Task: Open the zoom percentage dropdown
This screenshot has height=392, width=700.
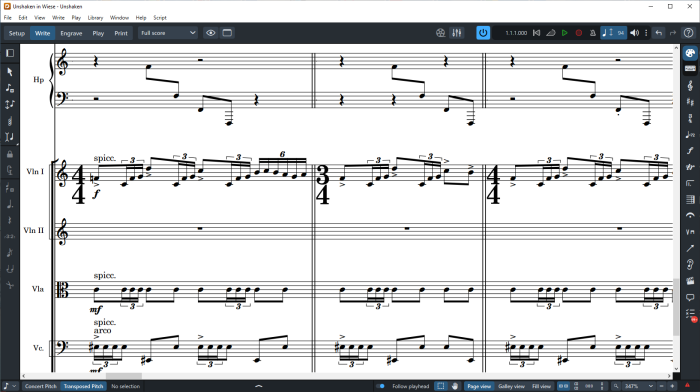Action: pos(638,386)
